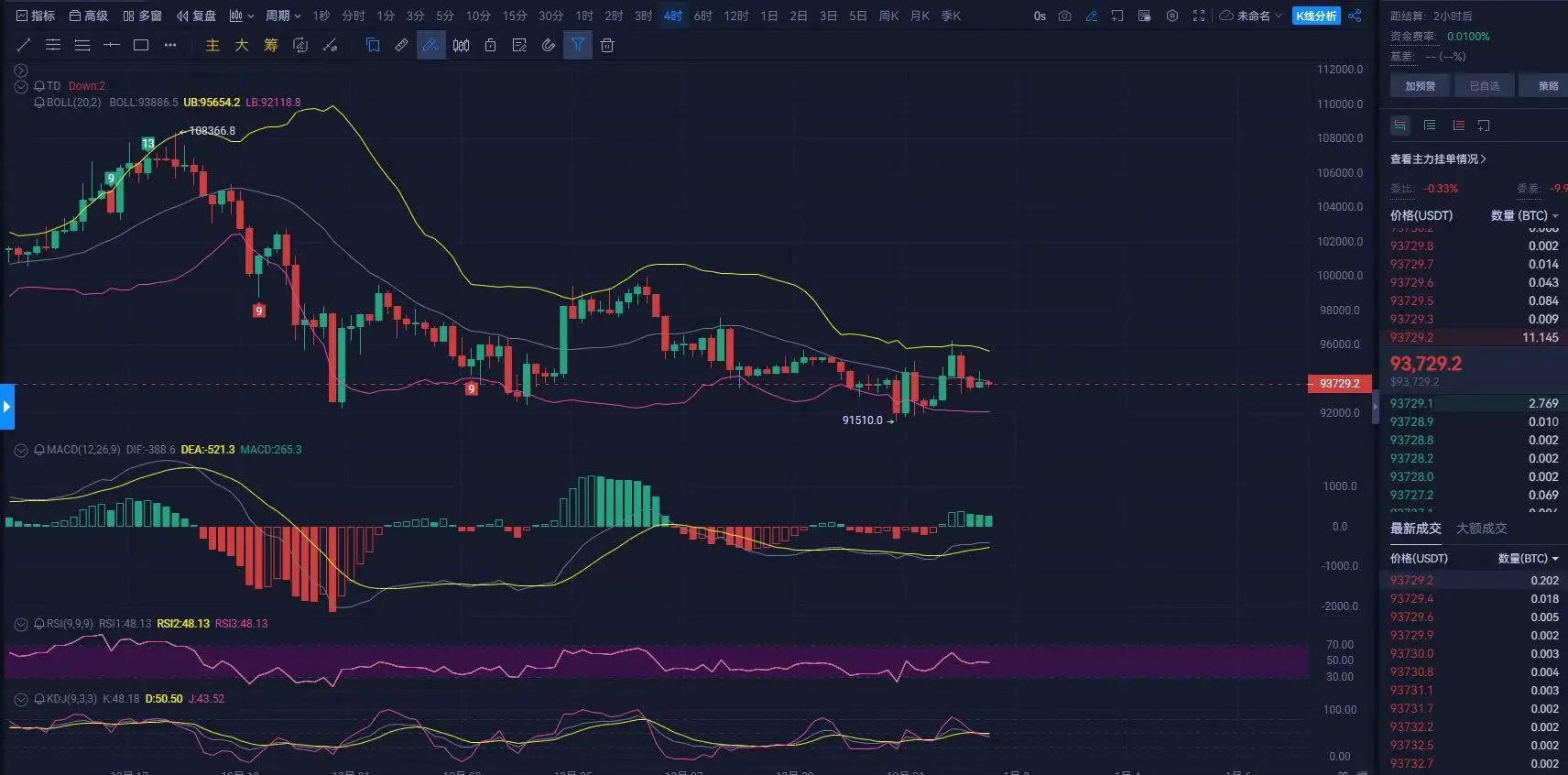Click the bid row at 93729.1

pyautogui.click(x=1474, y=403)
